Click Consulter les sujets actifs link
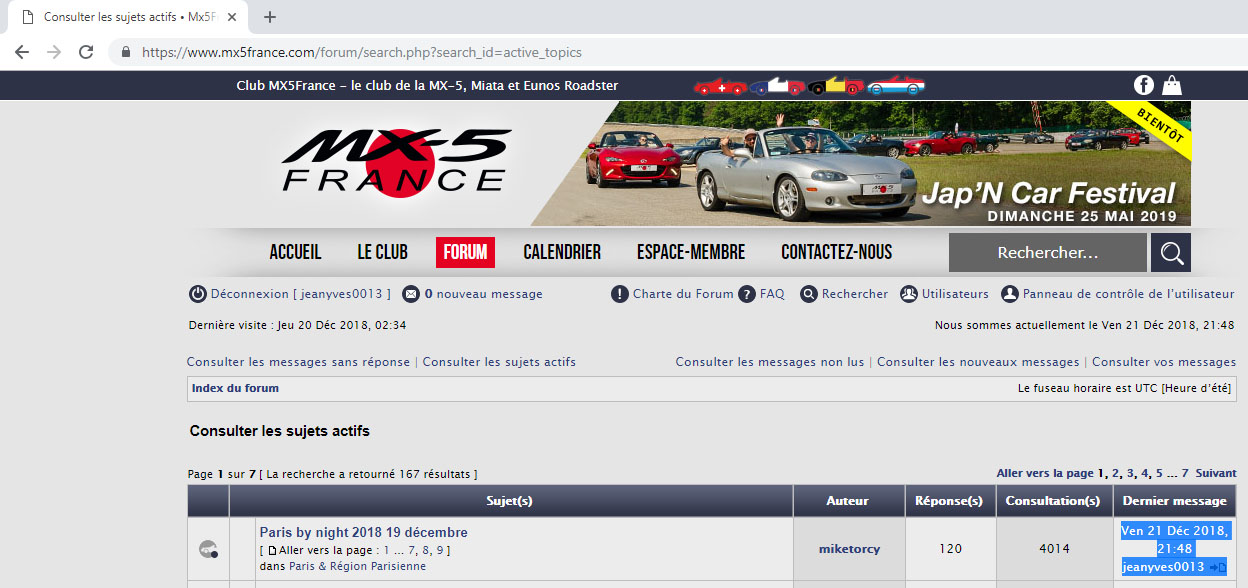This screenshot has width=1248, height=588. pos(499,362)
